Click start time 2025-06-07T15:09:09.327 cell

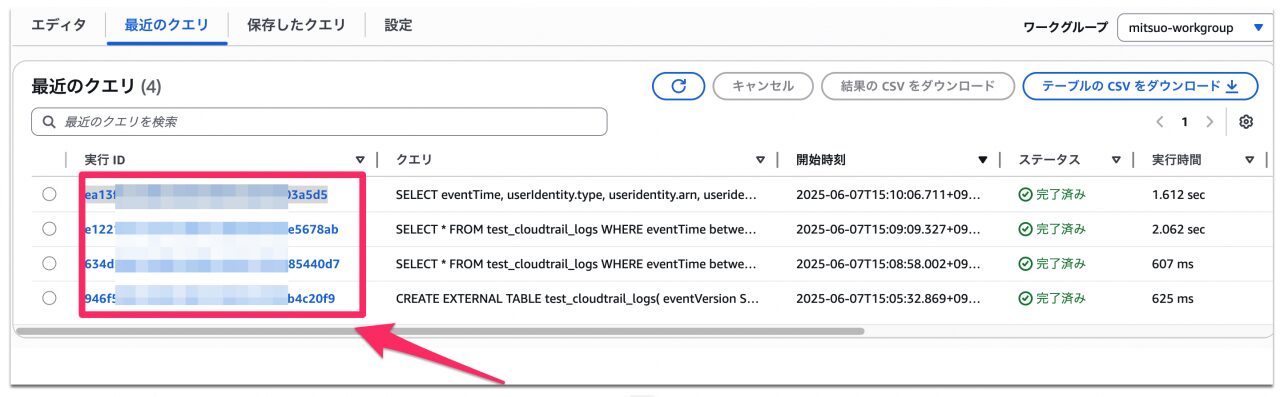click(889, 229)
